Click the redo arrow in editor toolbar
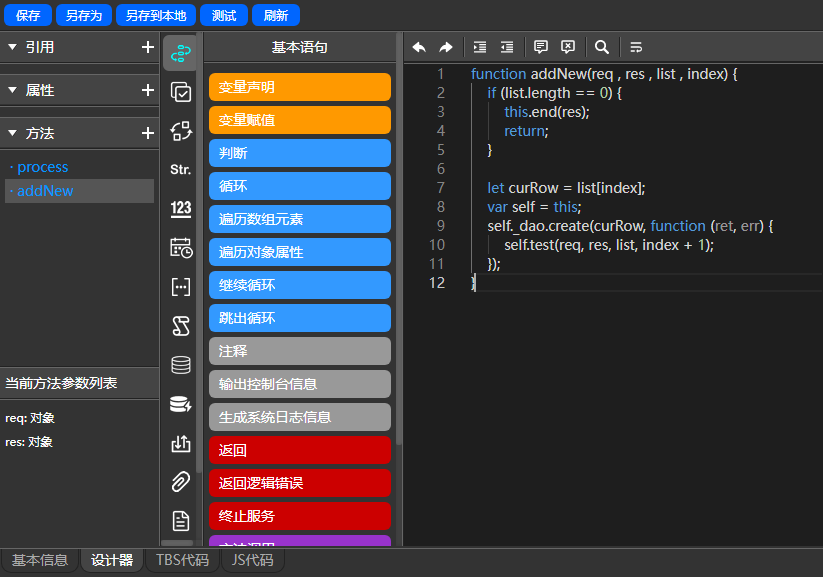The image size is (823, 577). 446,47
